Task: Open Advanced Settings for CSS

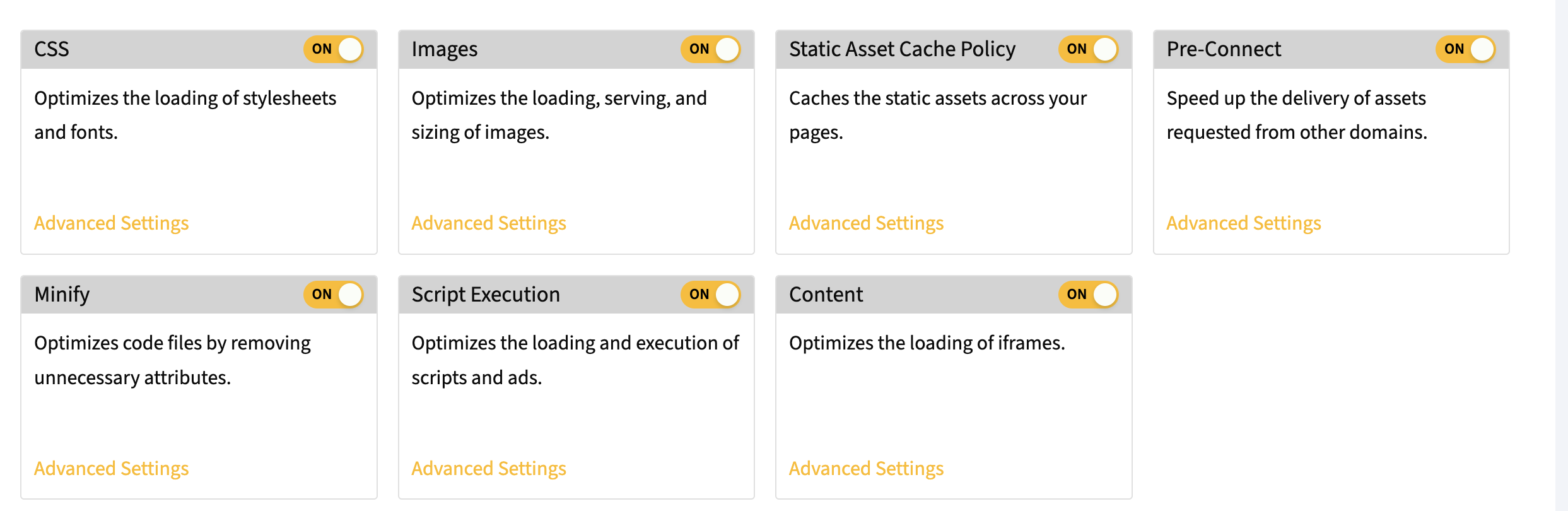Action: point(112,223)
